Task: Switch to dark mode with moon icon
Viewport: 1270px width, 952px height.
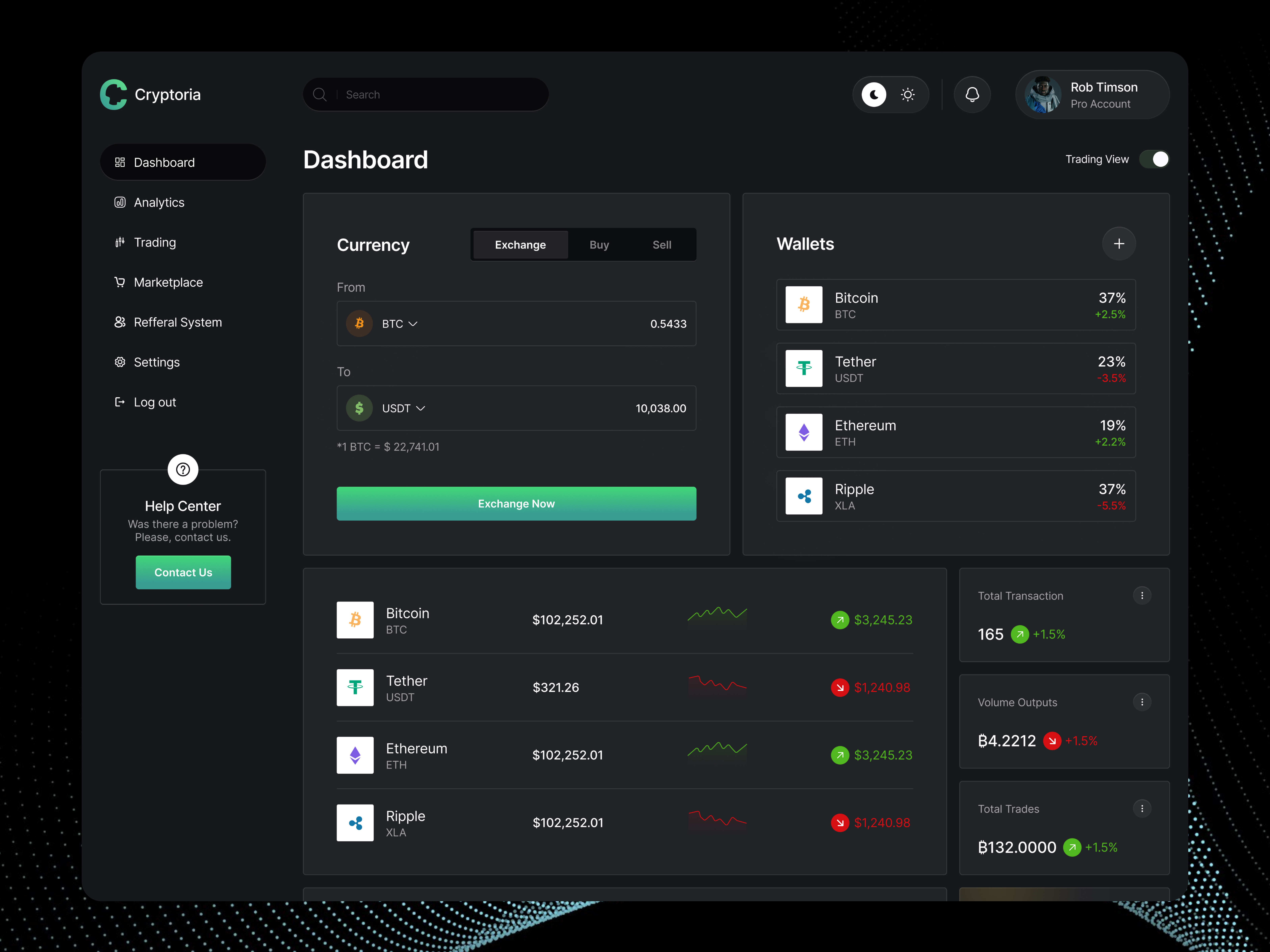Action: pos(874,95)
